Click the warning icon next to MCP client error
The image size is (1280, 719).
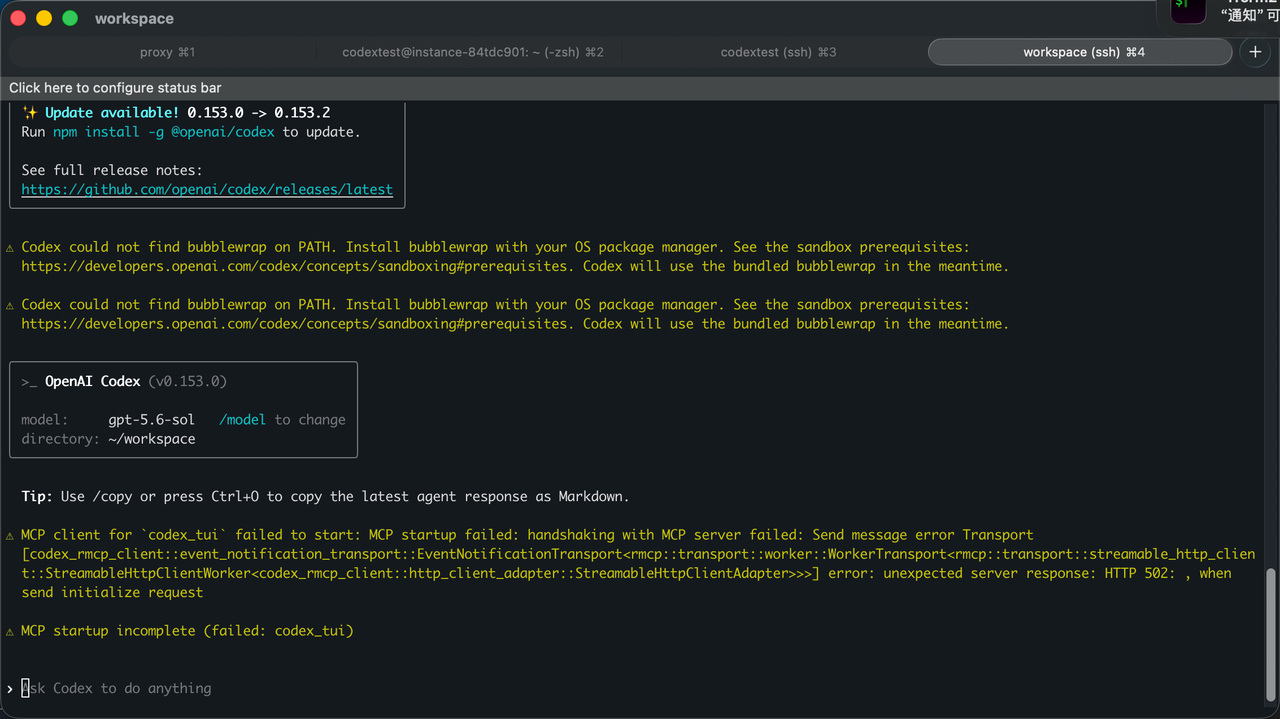pos(10,535)
